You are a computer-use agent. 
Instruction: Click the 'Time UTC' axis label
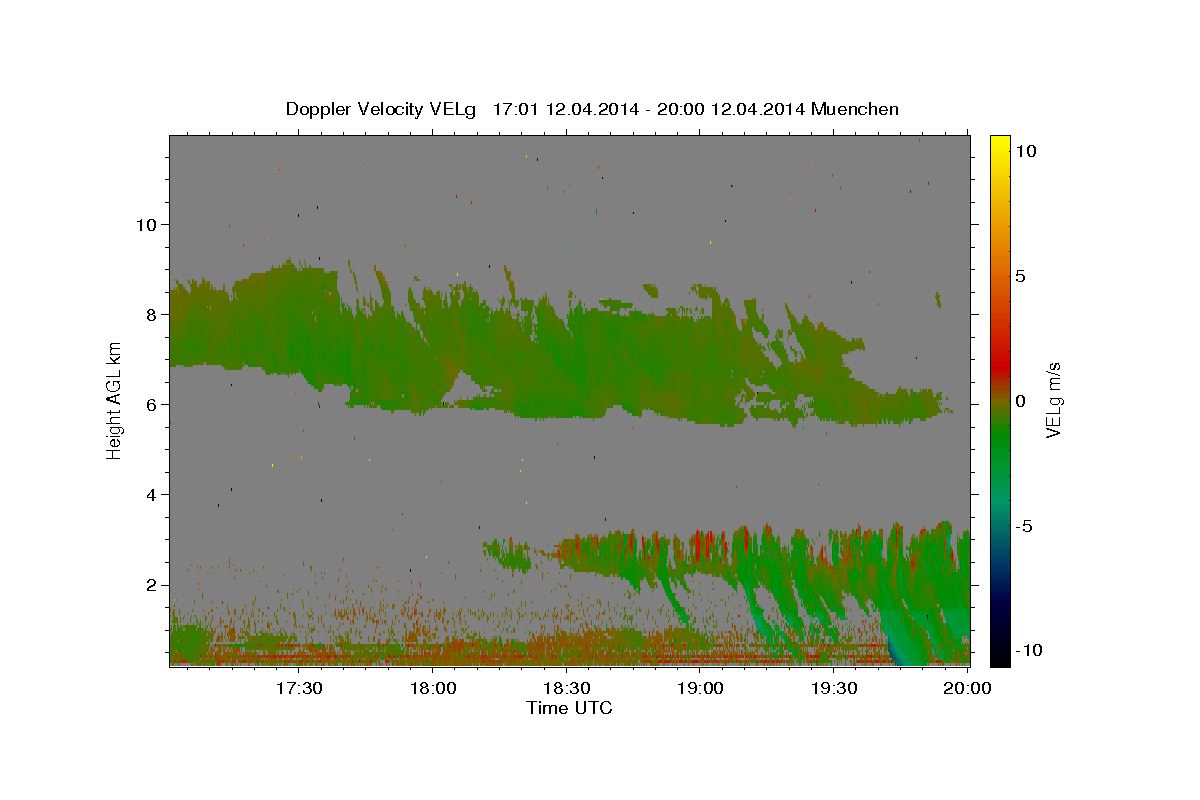(569, 708)
